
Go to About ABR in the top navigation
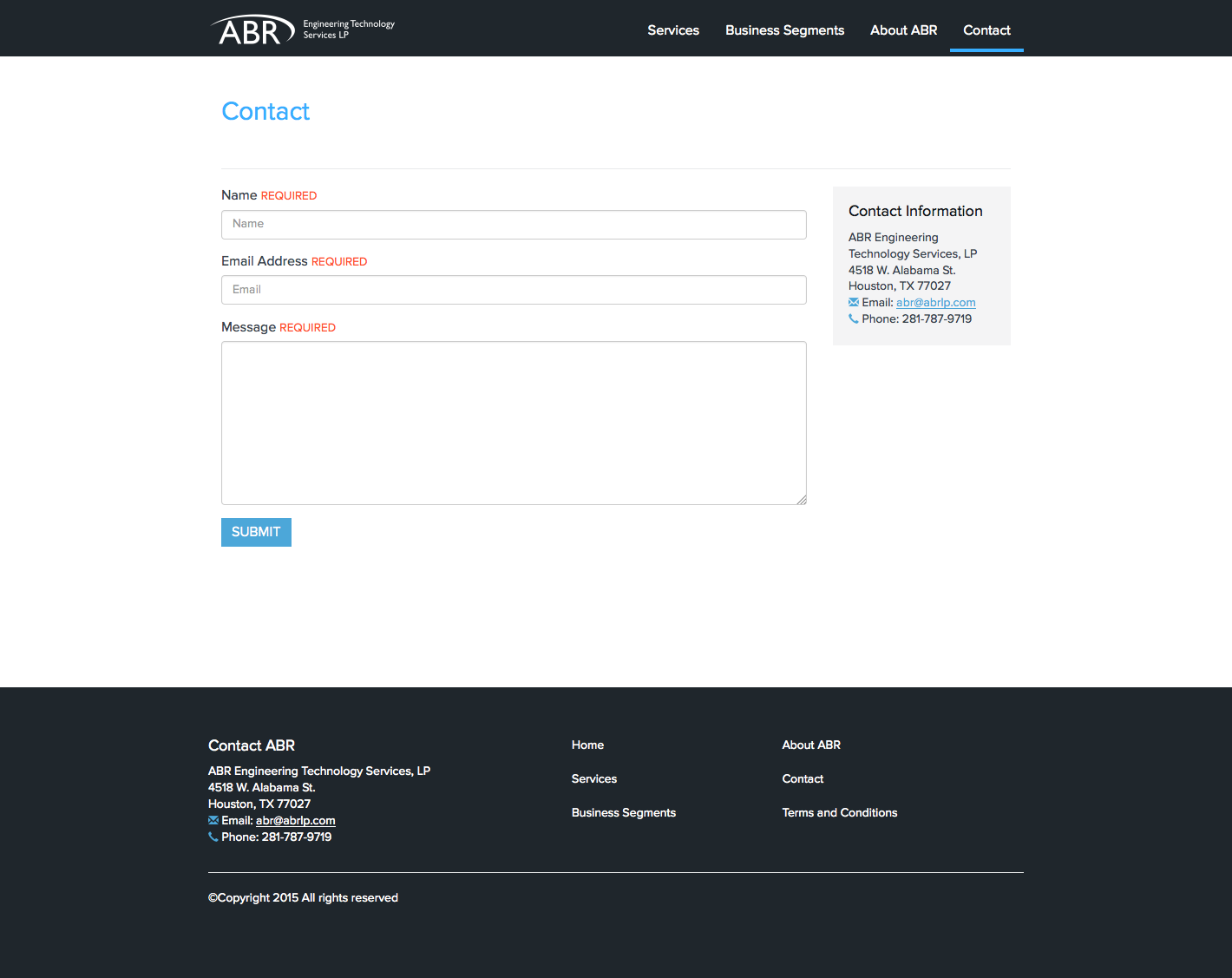pyautogui.click(x=903, y=30)
